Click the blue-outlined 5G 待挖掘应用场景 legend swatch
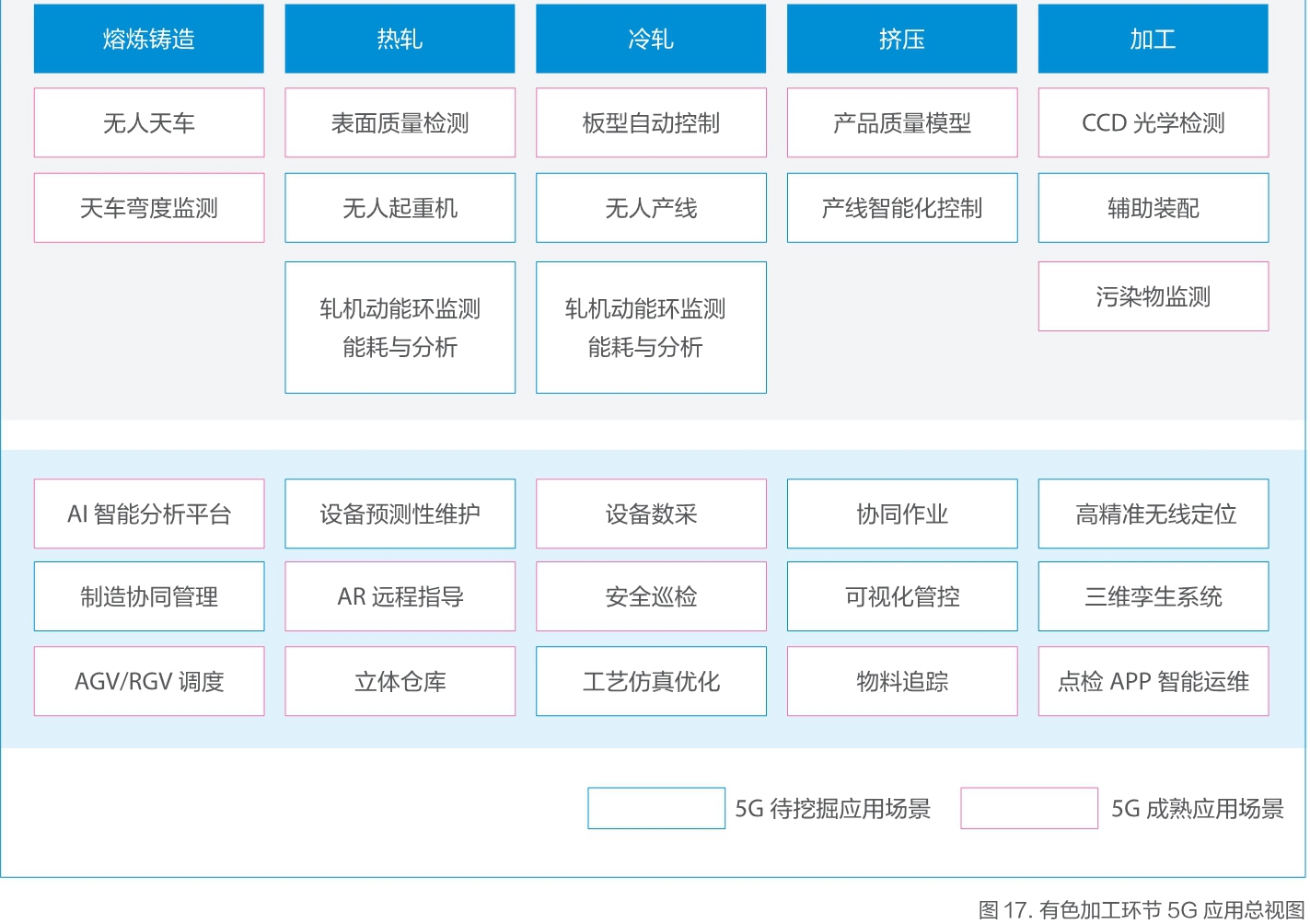Screen dimensions: 1310x924 656,808
